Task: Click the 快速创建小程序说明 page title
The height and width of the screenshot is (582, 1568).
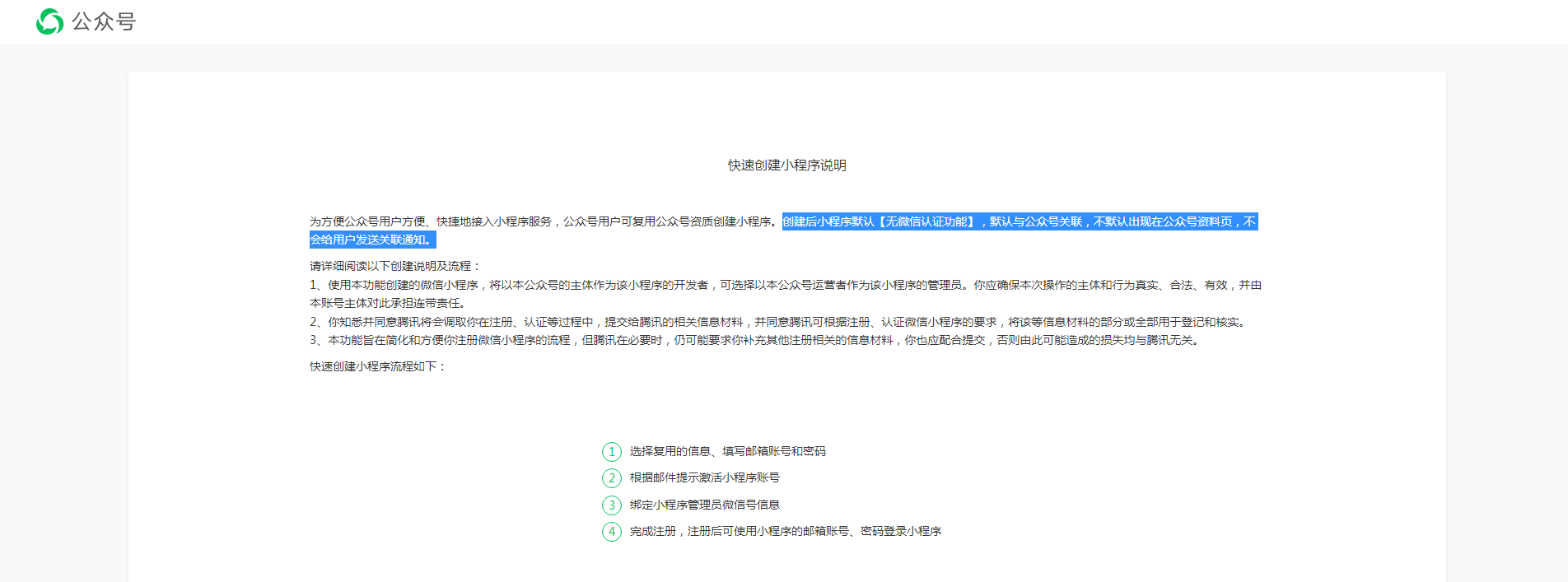Action: [x=786, y=165]
